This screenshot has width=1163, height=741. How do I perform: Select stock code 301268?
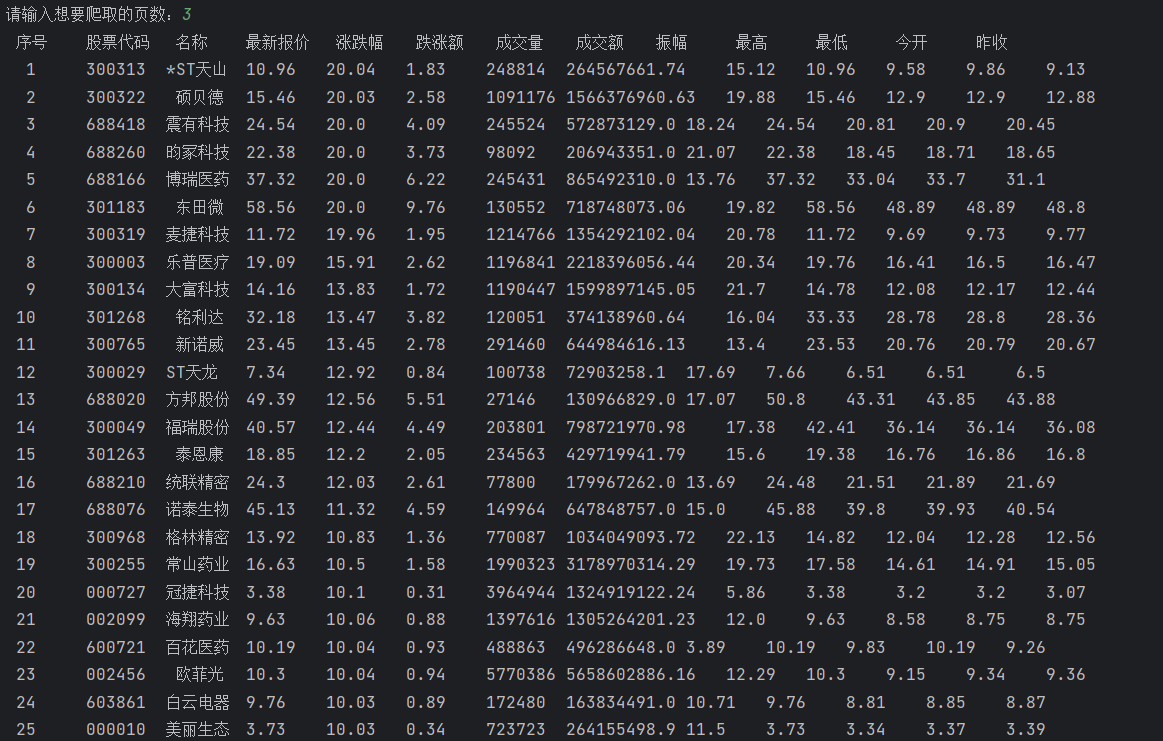tap(116, 317)
